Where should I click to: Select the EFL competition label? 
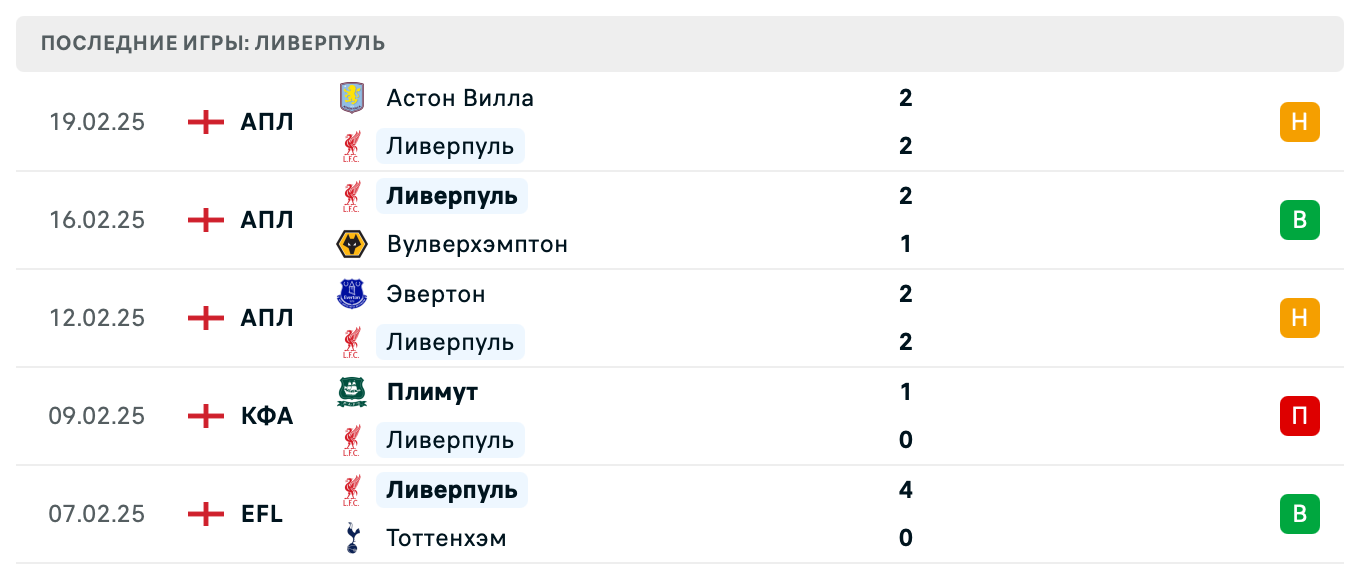263,514
